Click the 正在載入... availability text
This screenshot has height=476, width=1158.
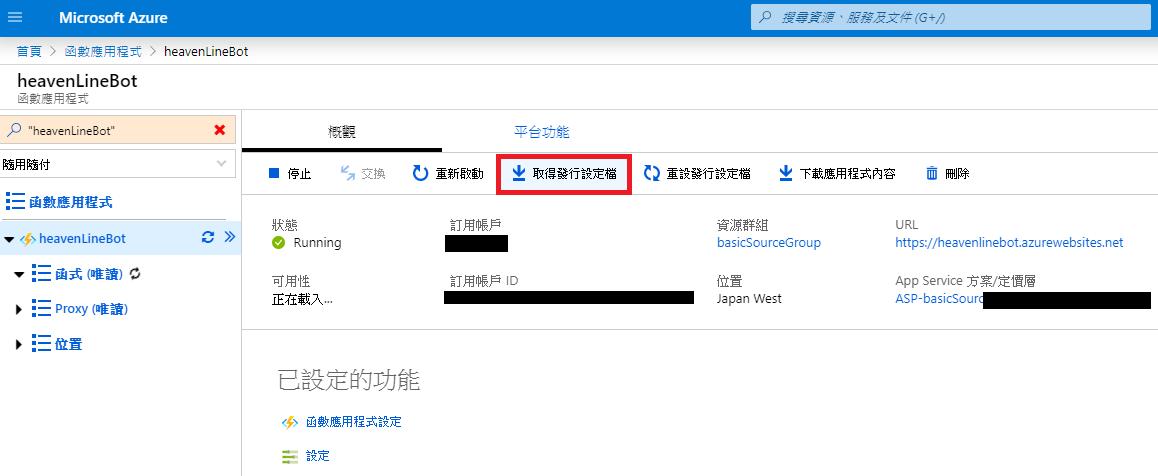point(303,299)
